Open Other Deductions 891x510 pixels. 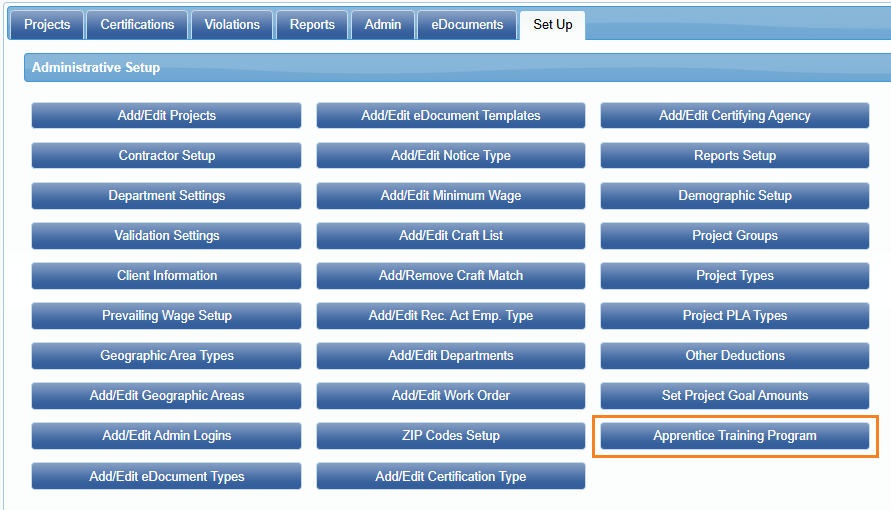click(735, 356)
